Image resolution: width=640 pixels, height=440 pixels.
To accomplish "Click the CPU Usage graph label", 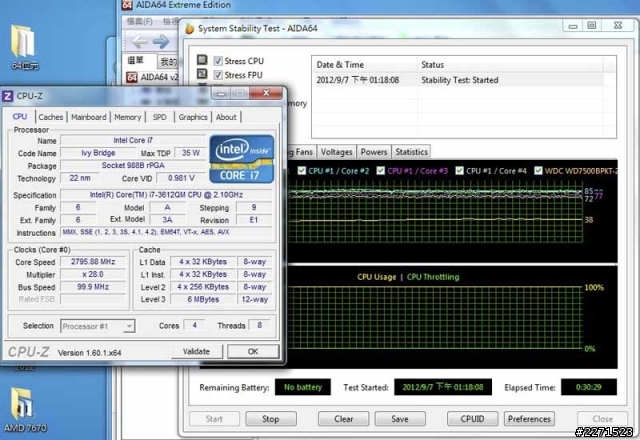I will point(376,277).
